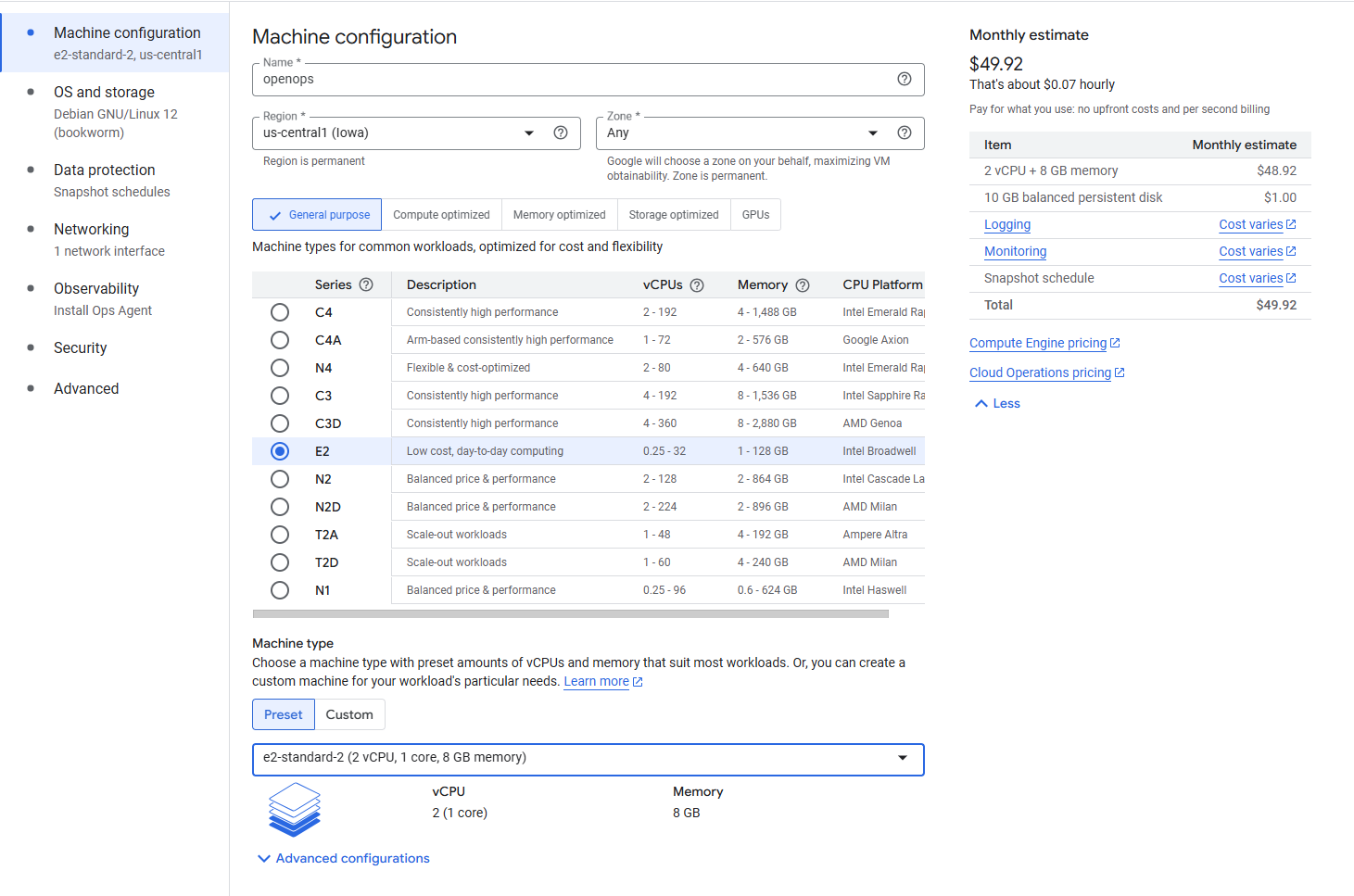Click the Cost varies external link icon beside Monitoring
This screenshot has height=896, width=1354.
1292,250
